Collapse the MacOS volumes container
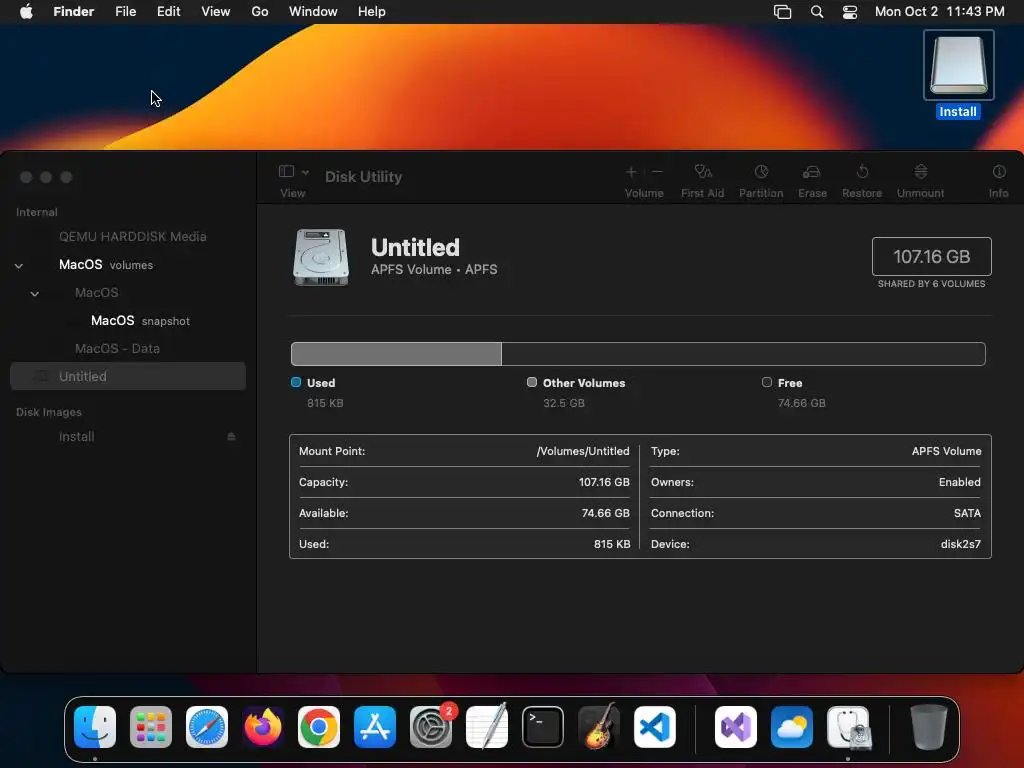The height and width of the screenshot is (768, 1024). point(19,265)
